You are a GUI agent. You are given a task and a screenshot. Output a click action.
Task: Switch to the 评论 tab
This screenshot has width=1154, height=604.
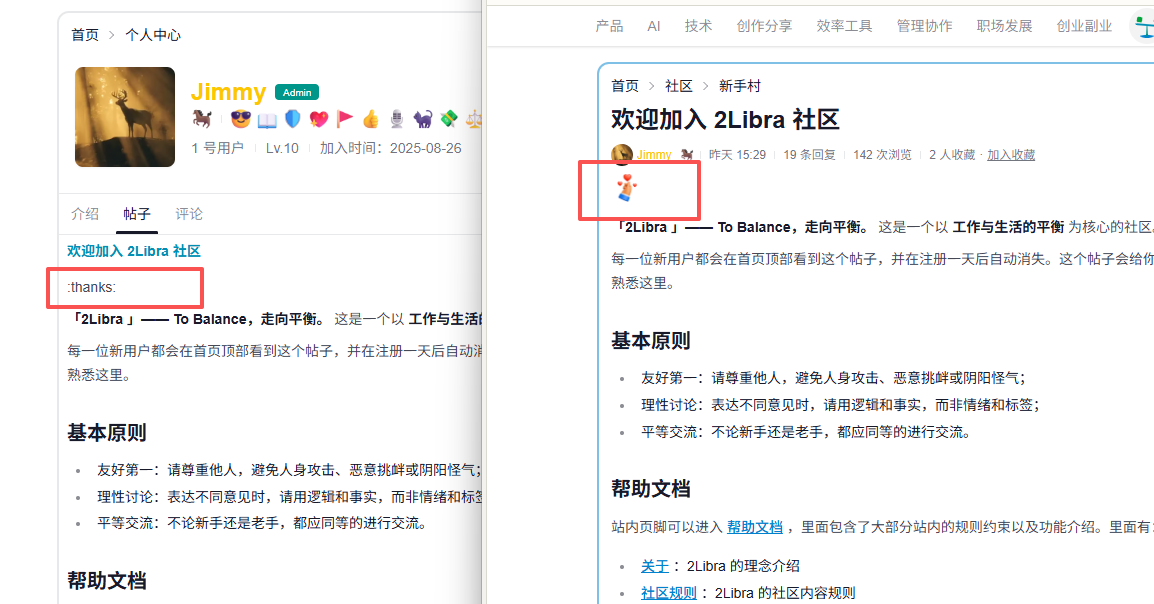point(189,214)
